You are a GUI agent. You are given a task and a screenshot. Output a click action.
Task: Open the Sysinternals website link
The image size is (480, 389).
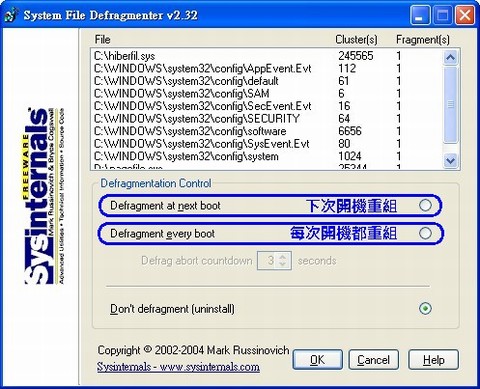click(x=178, y=367)
